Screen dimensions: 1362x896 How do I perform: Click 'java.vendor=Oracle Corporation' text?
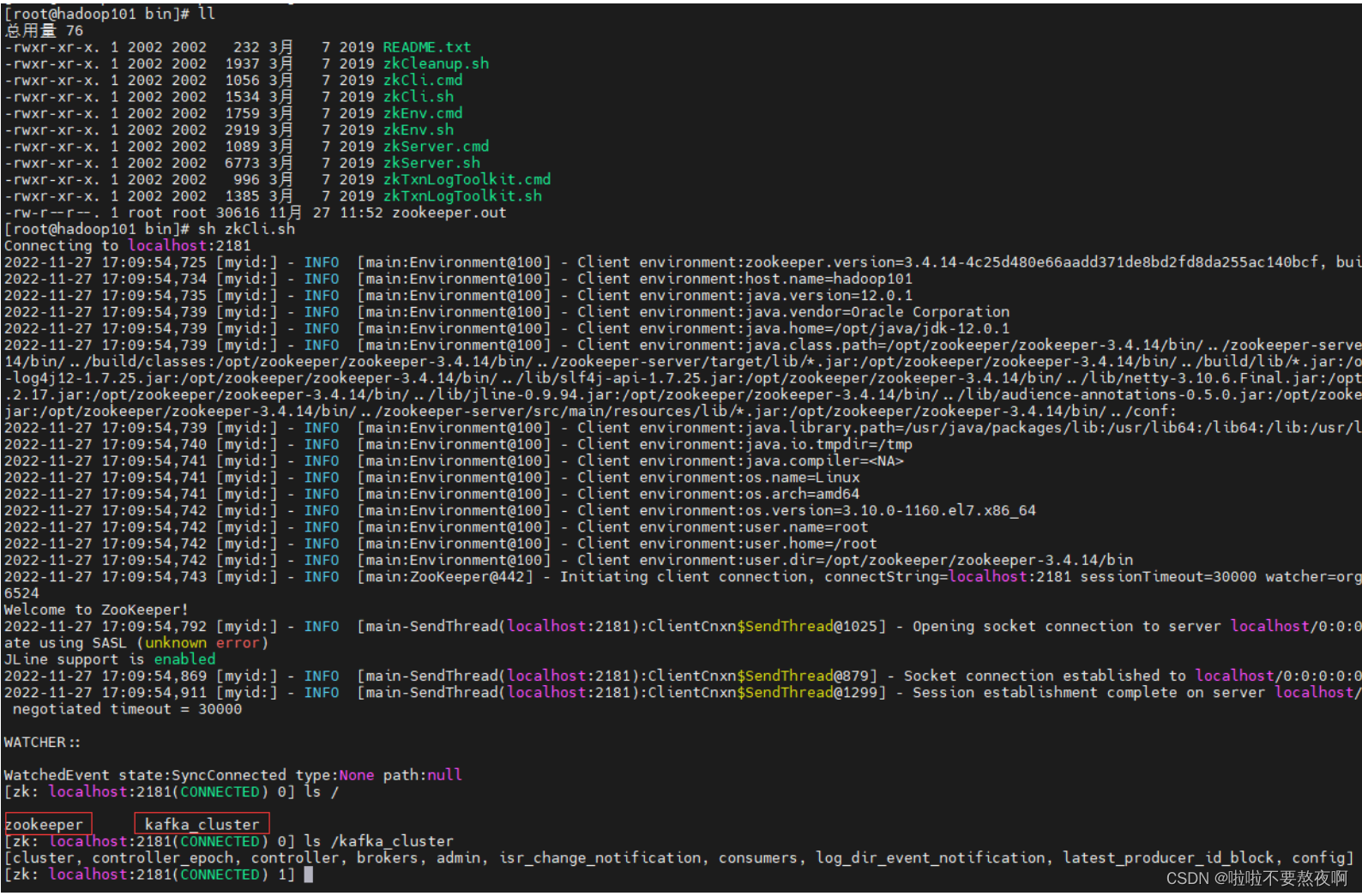877,312
